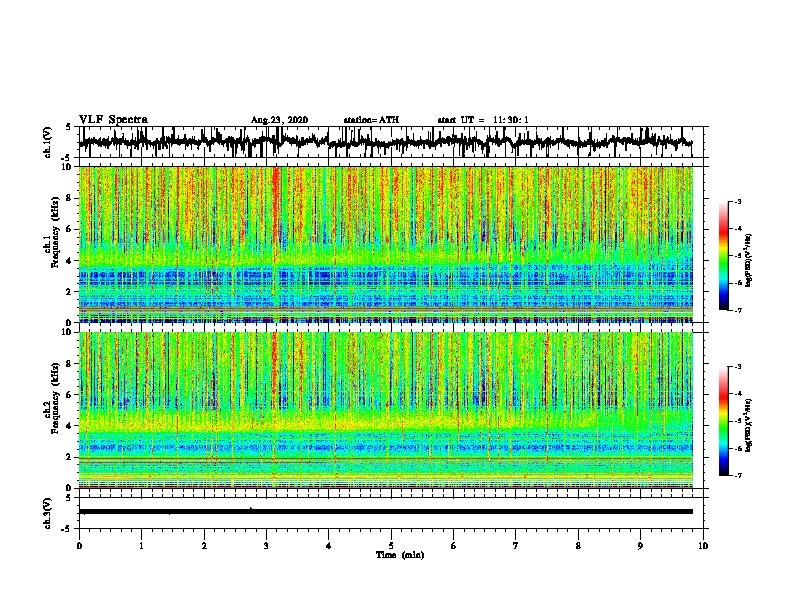Viewport: 792px width, 612px height.
Task: Click the "-3" tick on ch.2 colorbar
Action: tap(738, 367)
